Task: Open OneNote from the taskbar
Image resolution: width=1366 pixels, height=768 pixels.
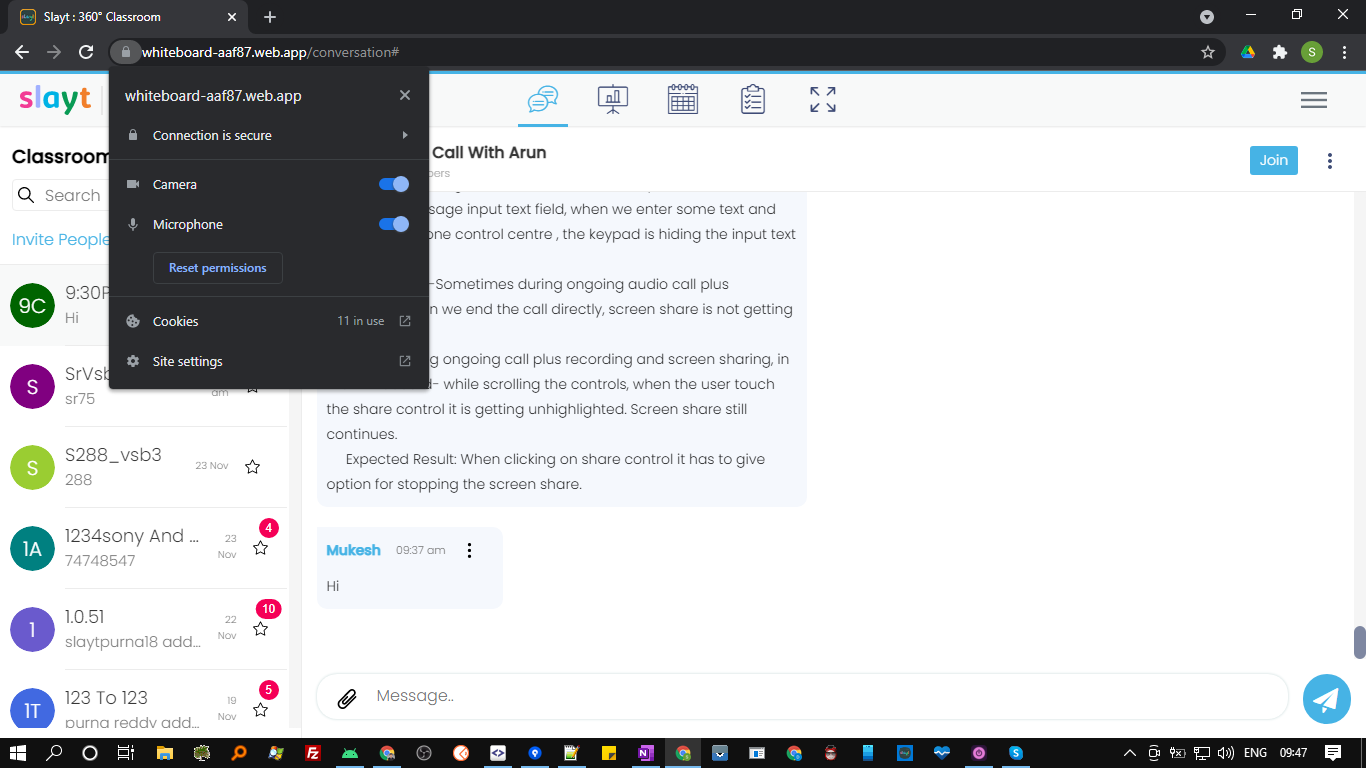Action: pos(645,753)
